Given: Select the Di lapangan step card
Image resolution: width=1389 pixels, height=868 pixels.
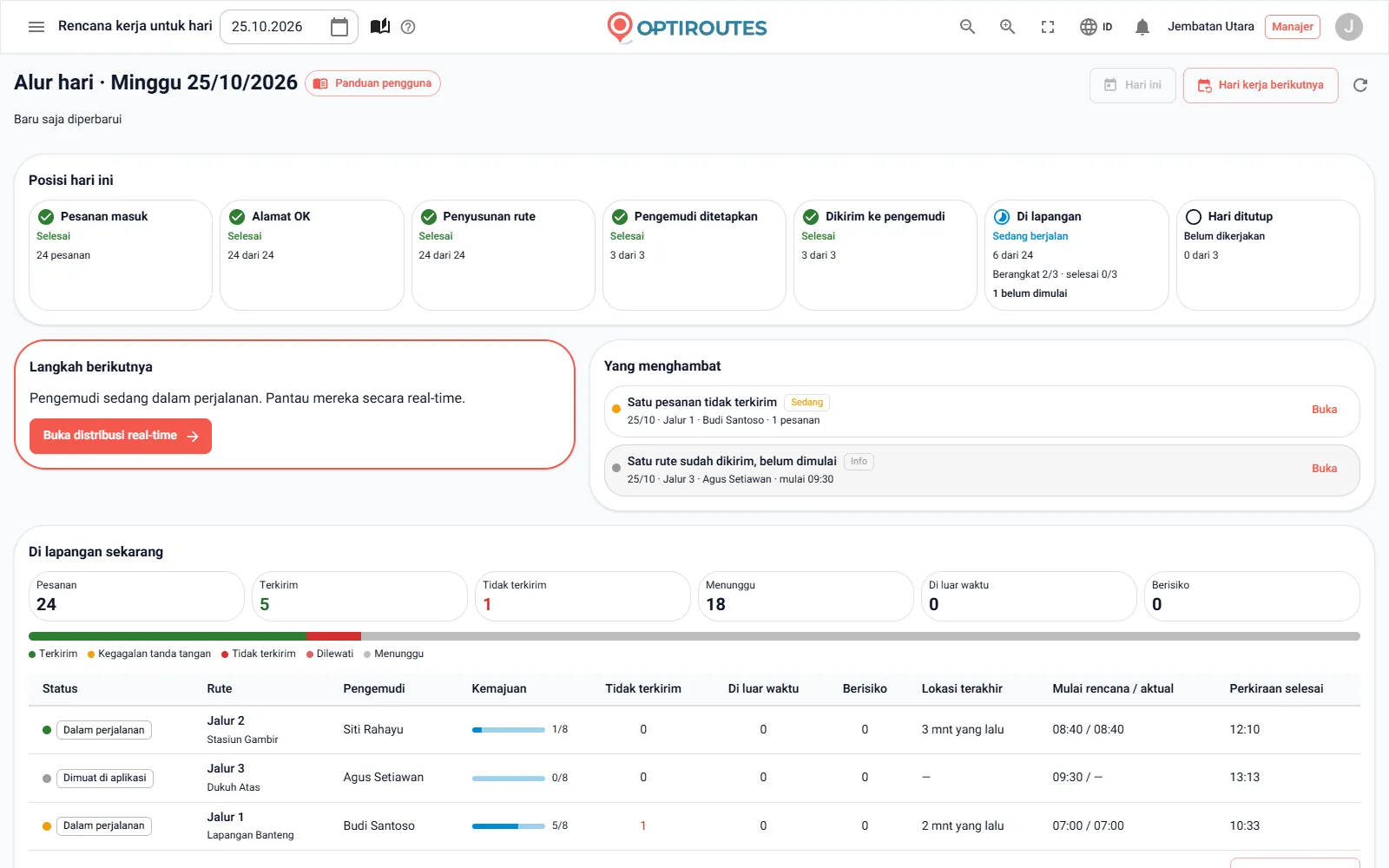Looking at the screenshot, I should 1076,255.
